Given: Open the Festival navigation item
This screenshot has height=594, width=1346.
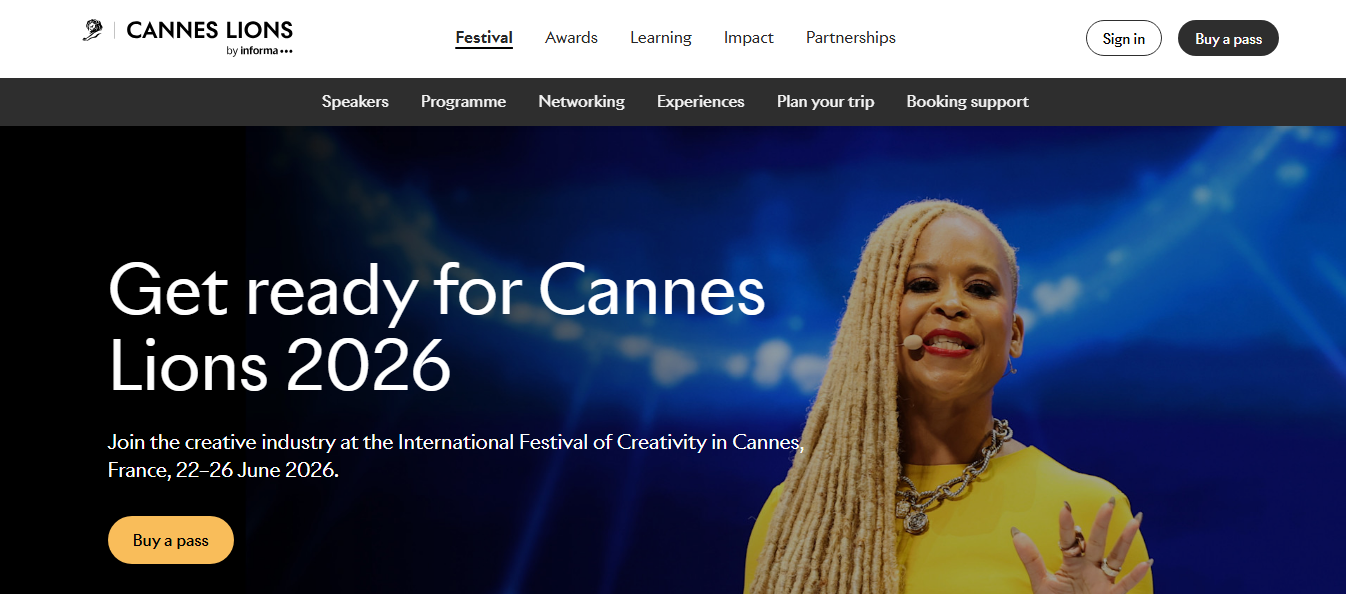Looking at the screenshot, I should [484, 37].
